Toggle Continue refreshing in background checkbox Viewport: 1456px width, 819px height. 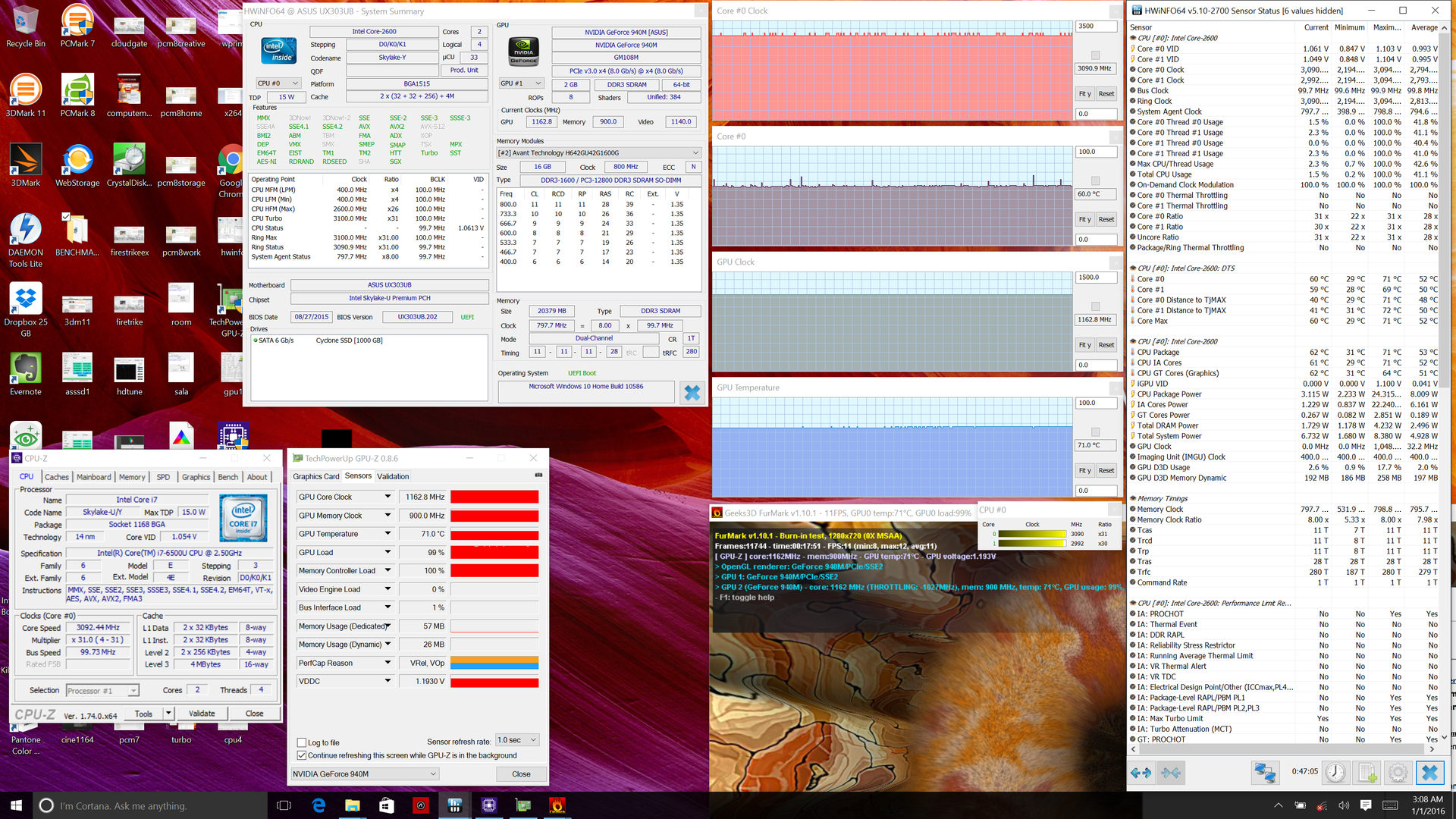pos(302,755)
